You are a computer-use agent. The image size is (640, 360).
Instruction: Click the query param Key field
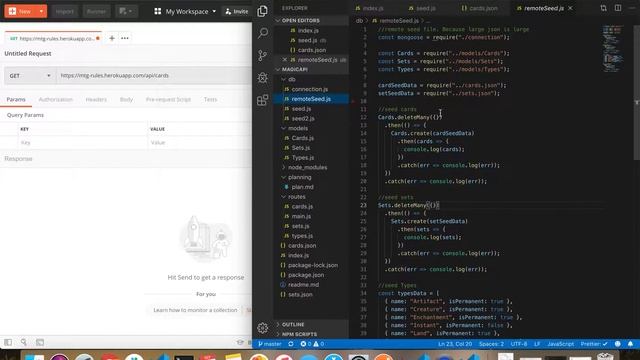click(x=82, y=143)
